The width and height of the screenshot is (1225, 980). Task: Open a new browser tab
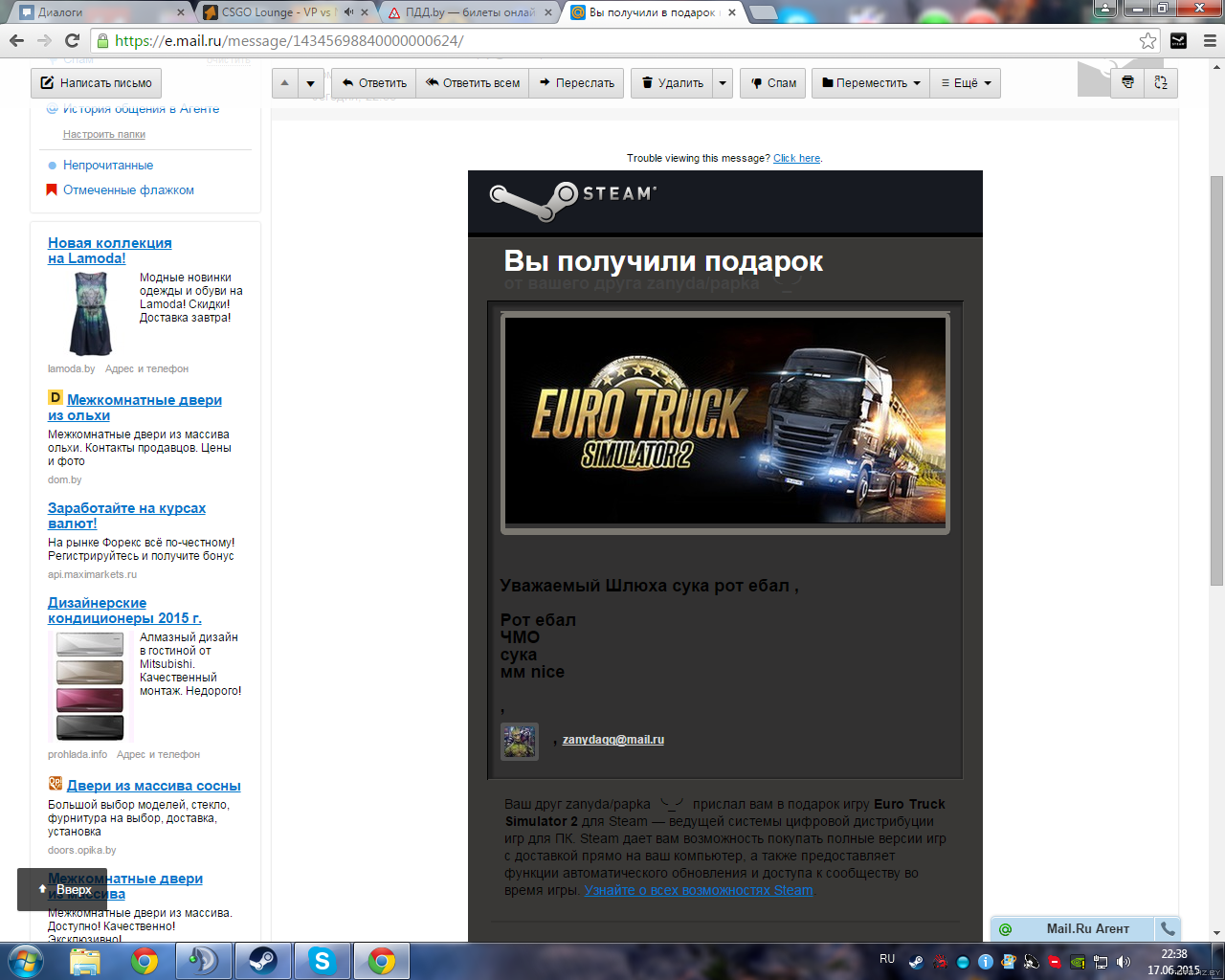tap(763, 12)
